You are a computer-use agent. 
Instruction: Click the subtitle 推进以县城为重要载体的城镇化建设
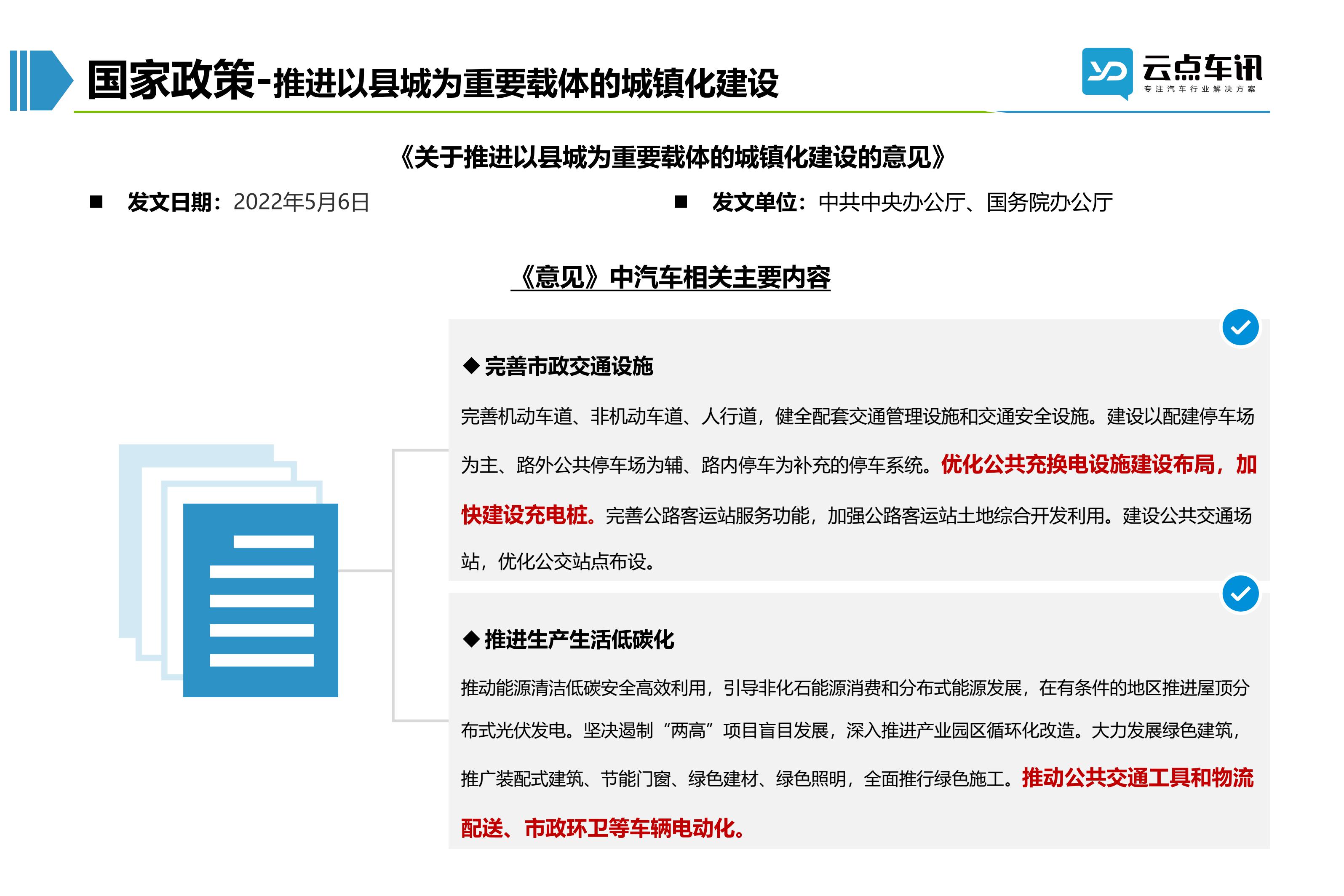click(x=526, y=83)
